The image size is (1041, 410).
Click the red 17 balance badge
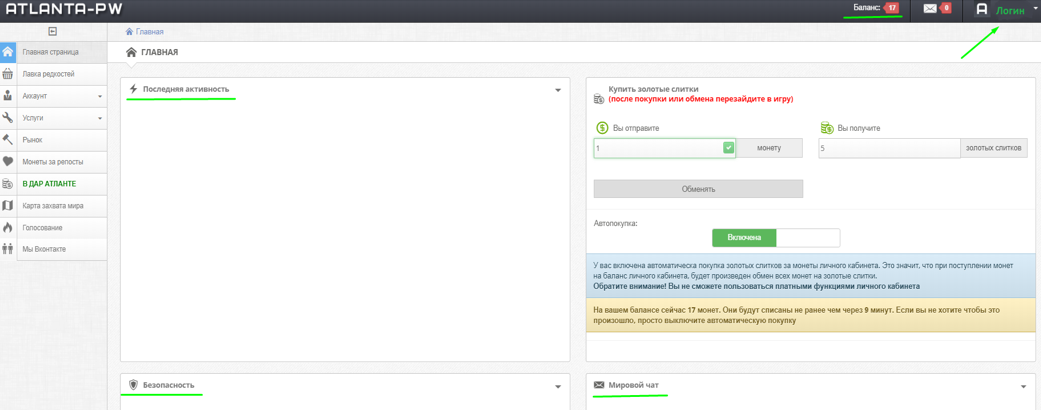[x=892, y=9]
